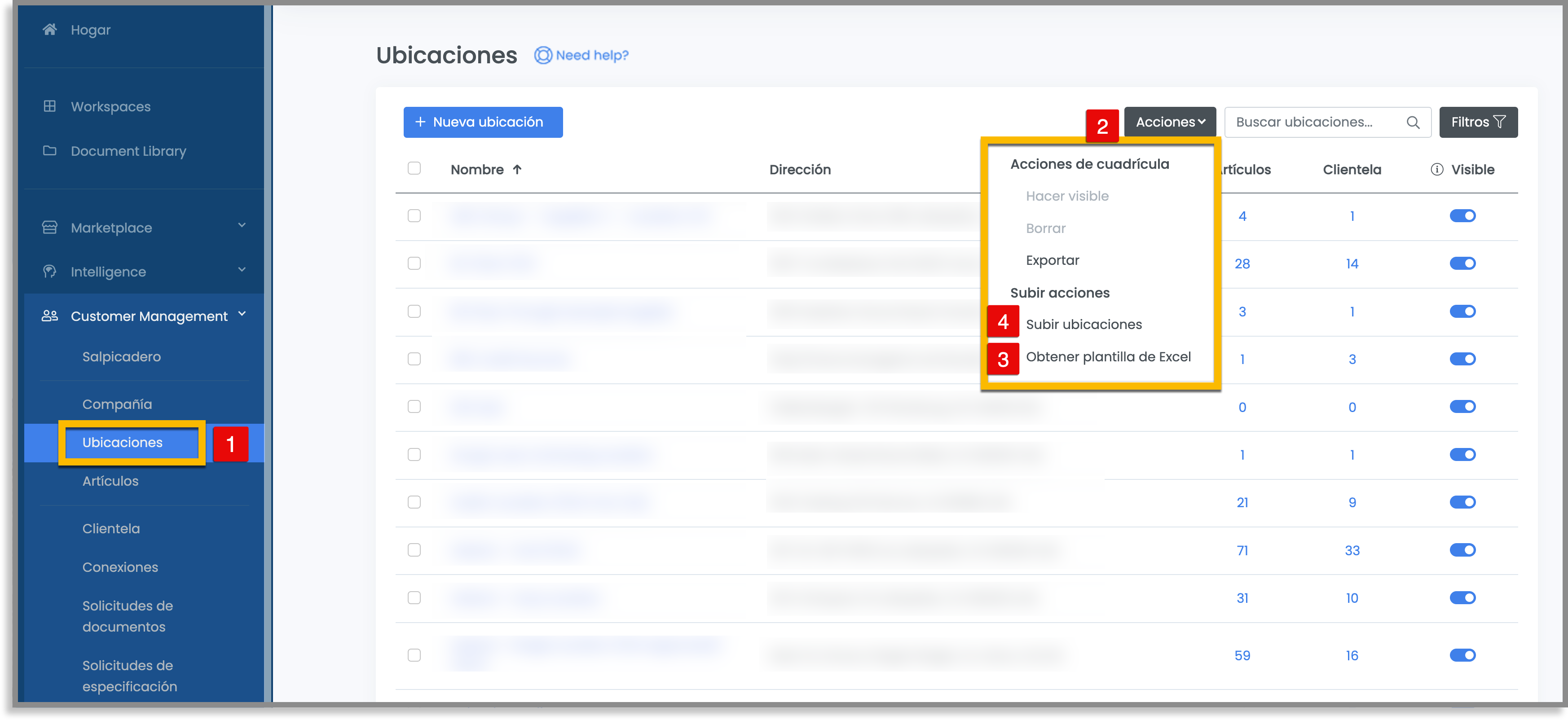
Task: Expand the Marketplace menu chevron
Action: (242, 225)
